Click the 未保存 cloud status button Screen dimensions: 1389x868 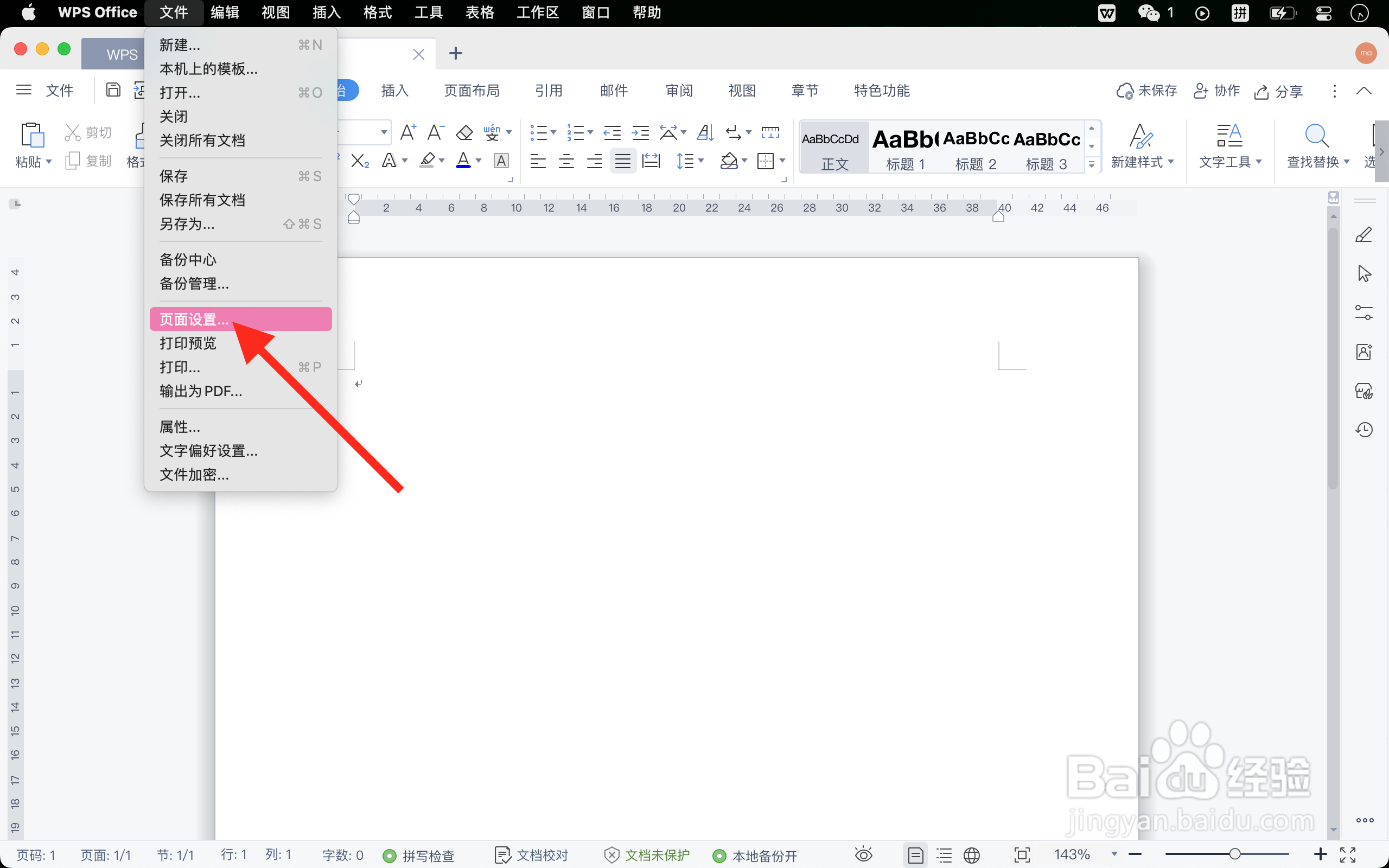point(1146,91)
